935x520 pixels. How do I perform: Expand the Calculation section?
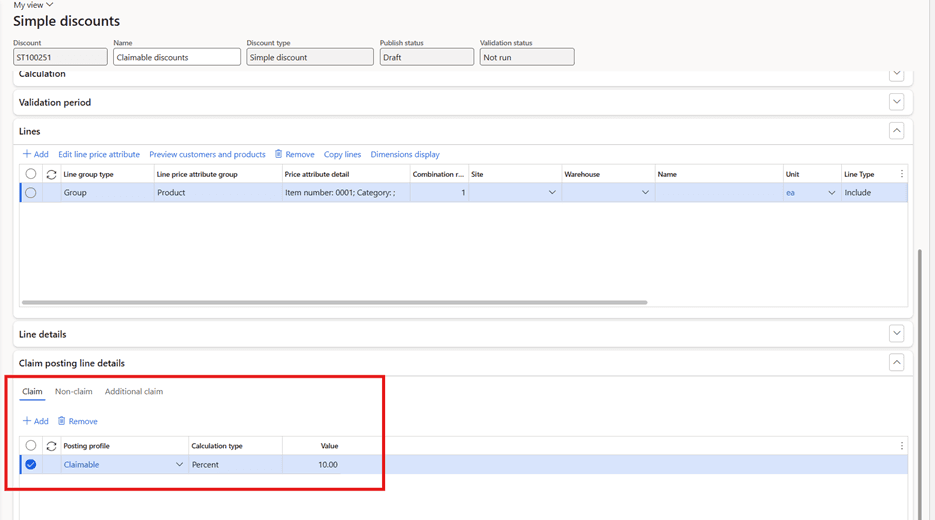pyautogui.click(x=896, y=74)
